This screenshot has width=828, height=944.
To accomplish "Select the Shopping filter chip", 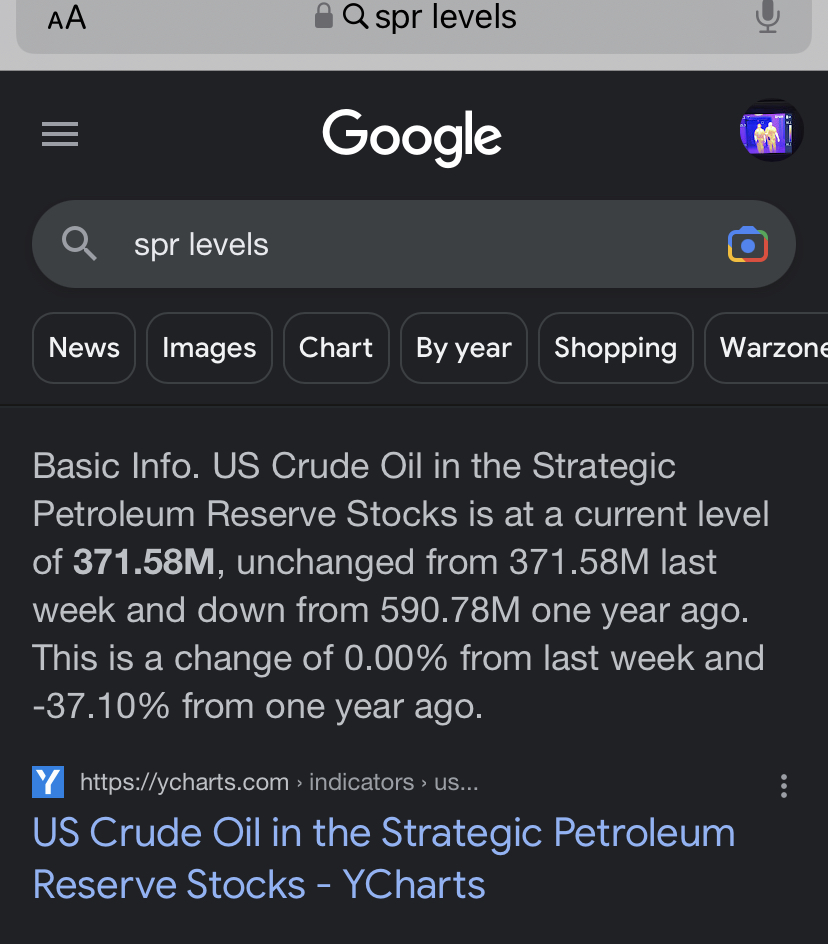I will pos(615,348).
